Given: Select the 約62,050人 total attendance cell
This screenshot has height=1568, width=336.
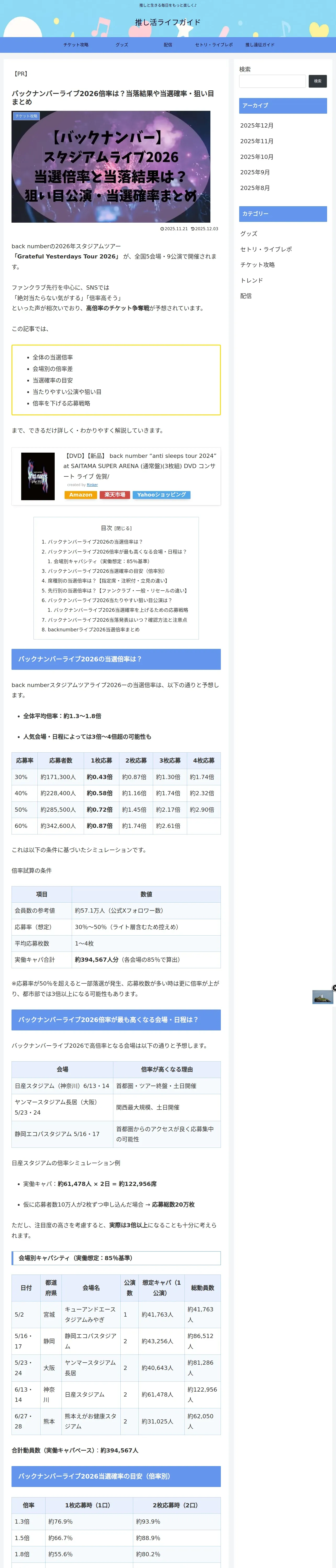Looking at the screenshot, I should (203, 1421).
